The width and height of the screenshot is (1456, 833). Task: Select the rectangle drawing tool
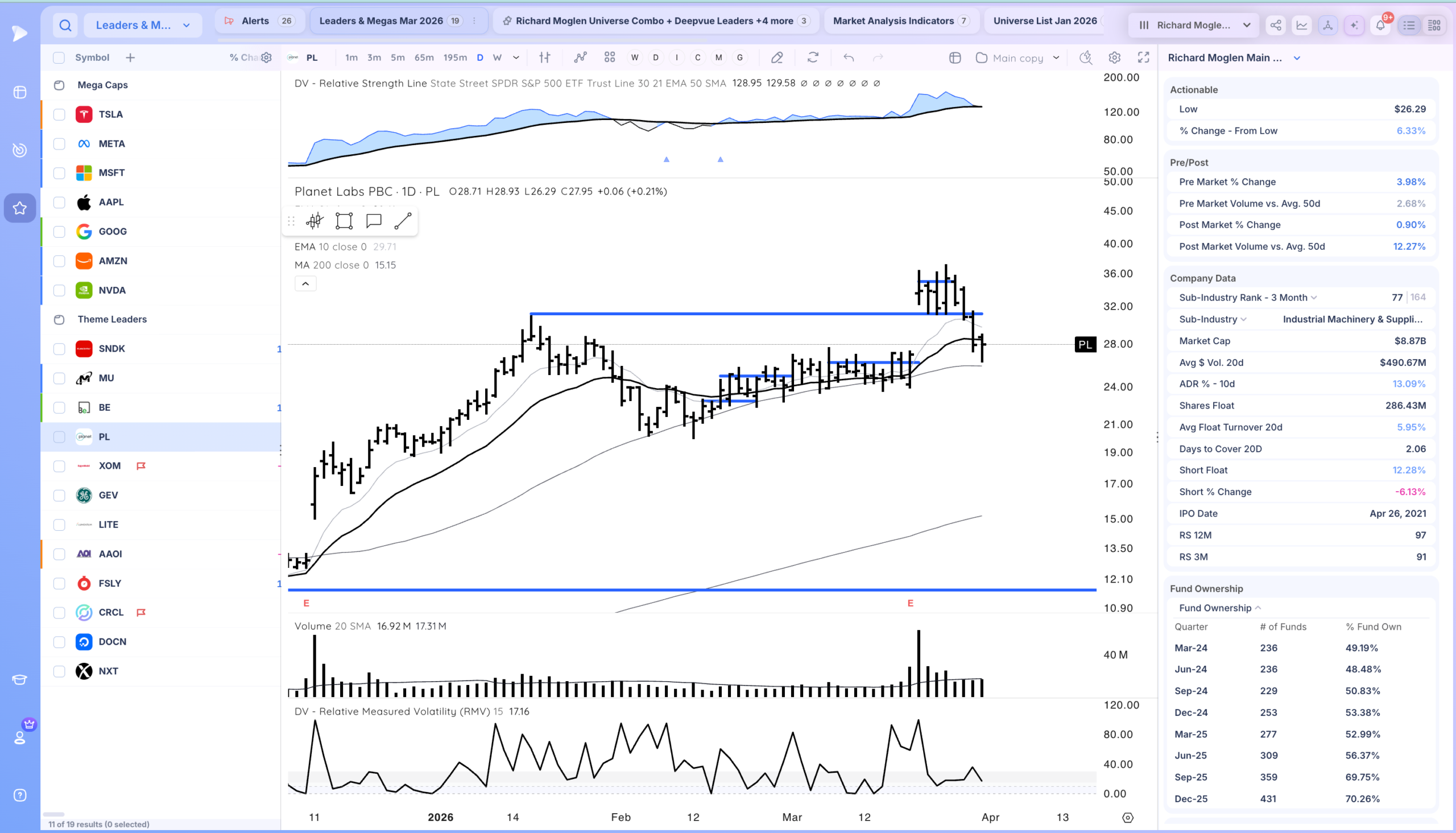(x=344, y=221)
